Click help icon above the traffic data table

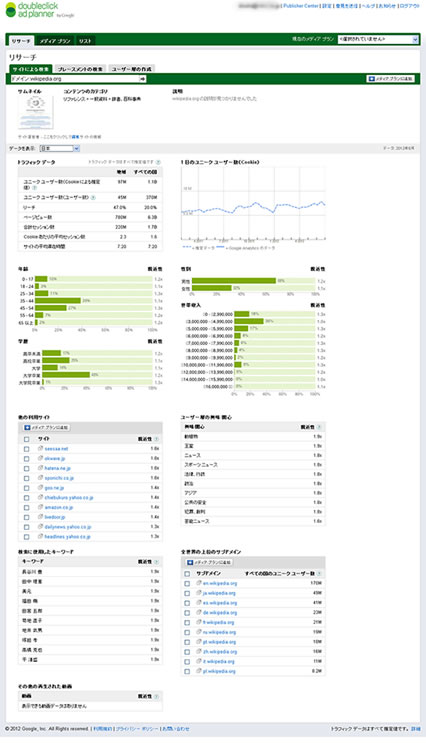point(158,162)
